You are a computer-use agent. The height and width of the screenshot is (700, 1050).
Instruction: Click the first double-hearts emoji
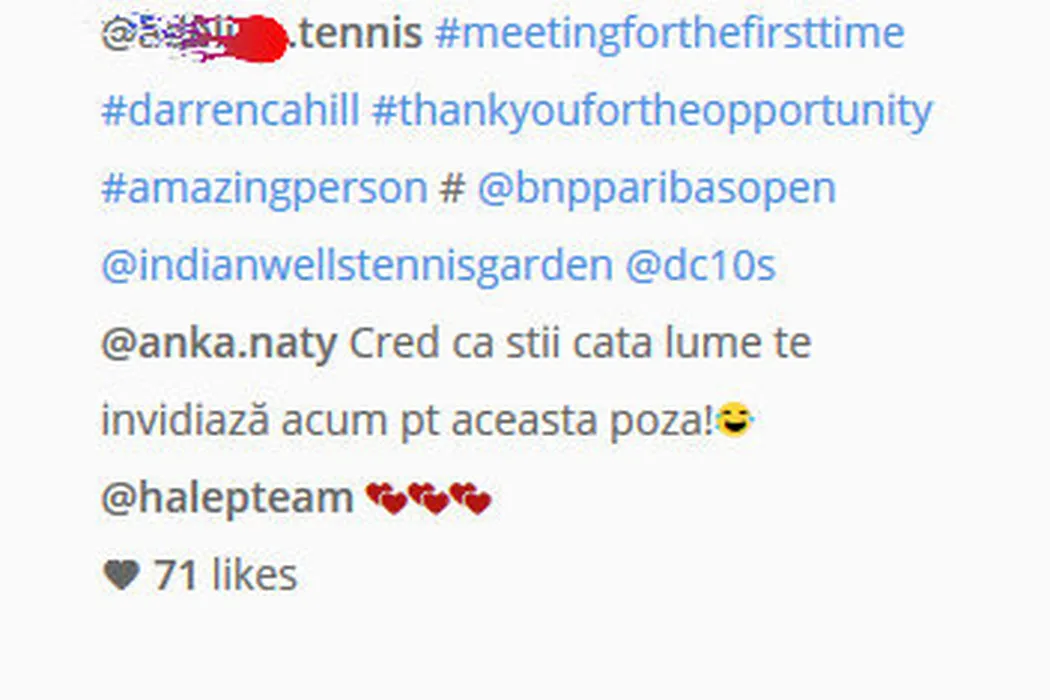point(386,498)
